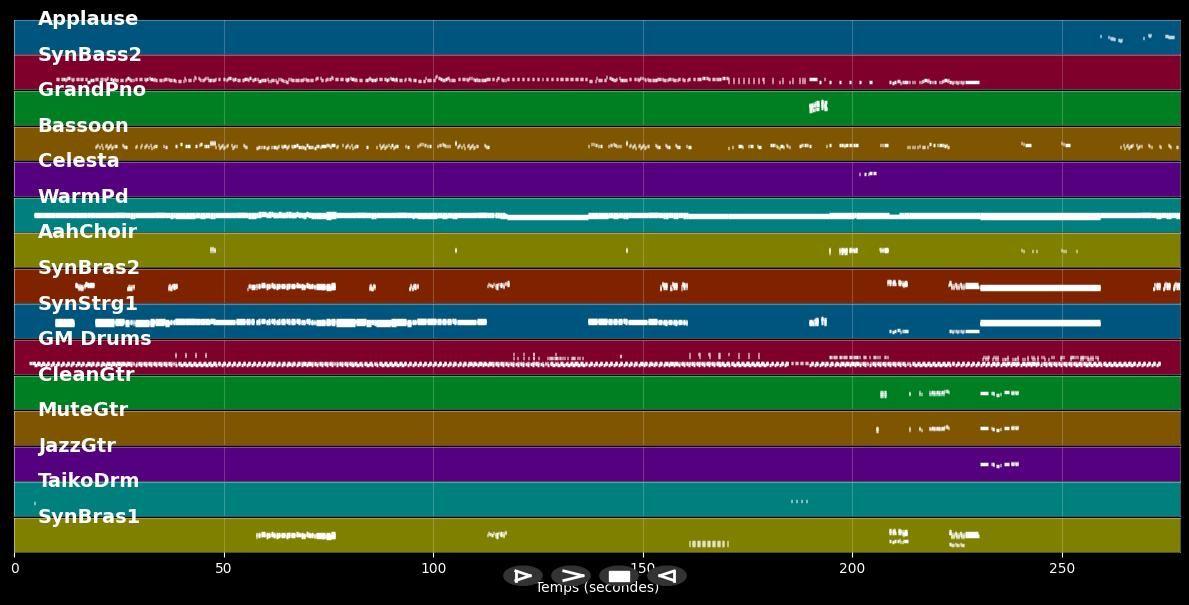Click the SynBras2 track label
The height and width of the screenshot is (605, 1189).
point(89,268)
